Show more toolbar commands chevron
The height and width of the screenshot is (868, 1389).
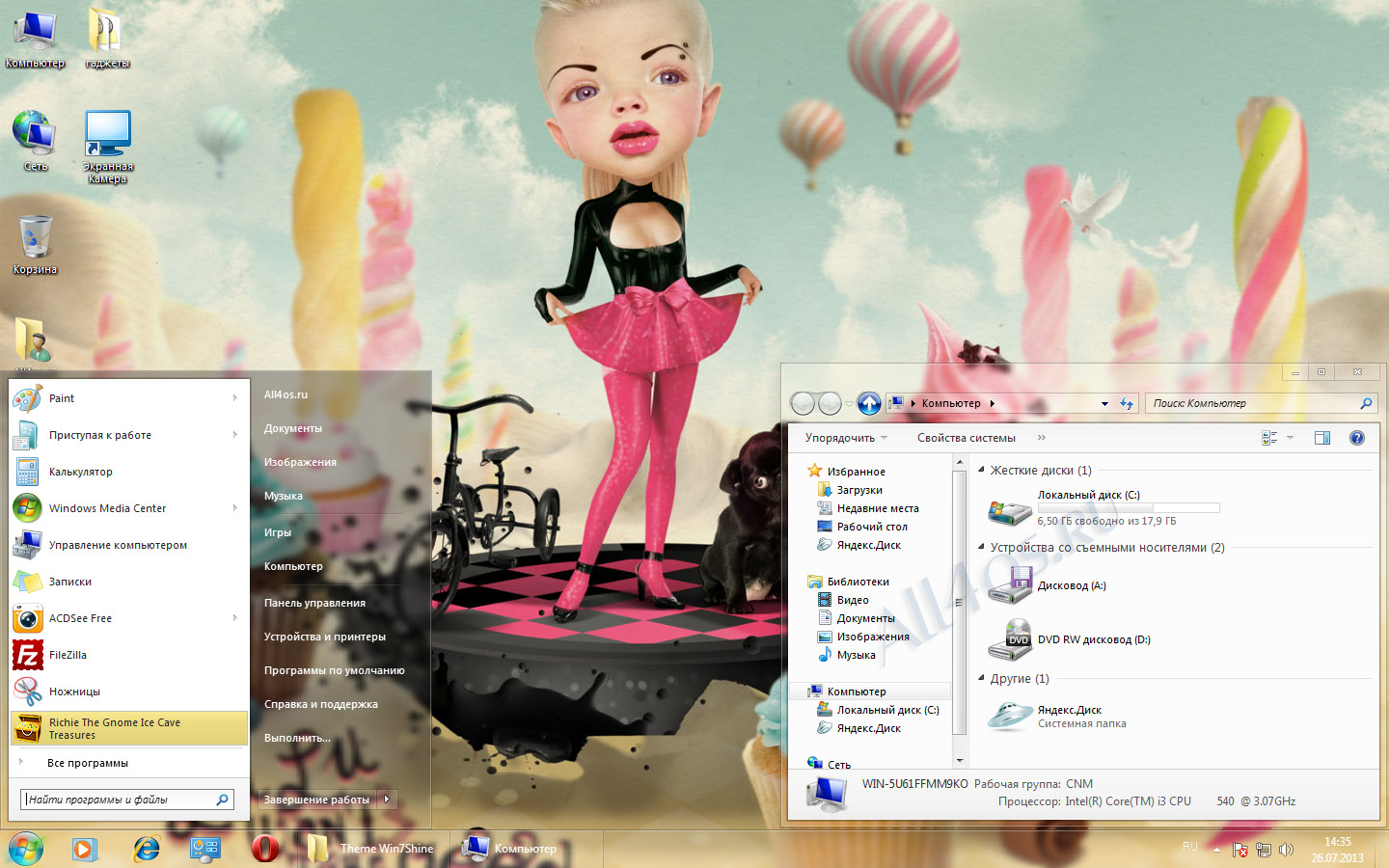tap(1042, 438)
